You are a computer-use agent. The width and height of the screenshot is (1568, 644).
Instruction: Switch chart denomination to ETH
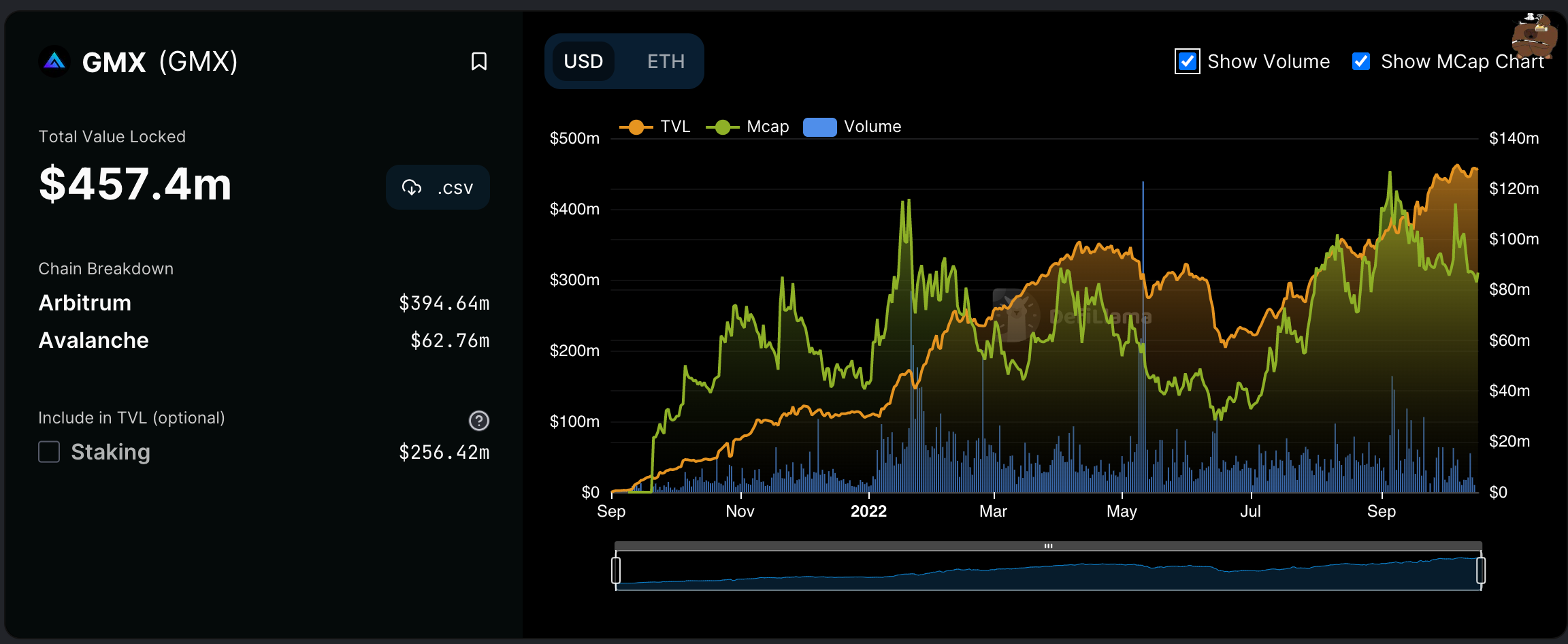pos(666,61)
